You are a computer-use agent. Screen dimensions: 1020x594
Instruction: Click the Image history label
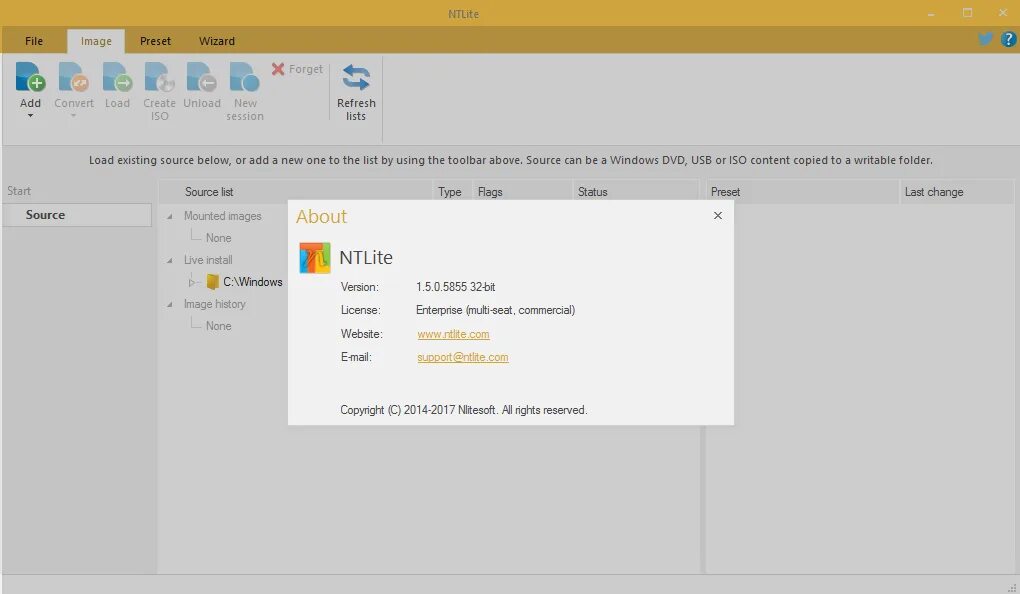(215, 304)
